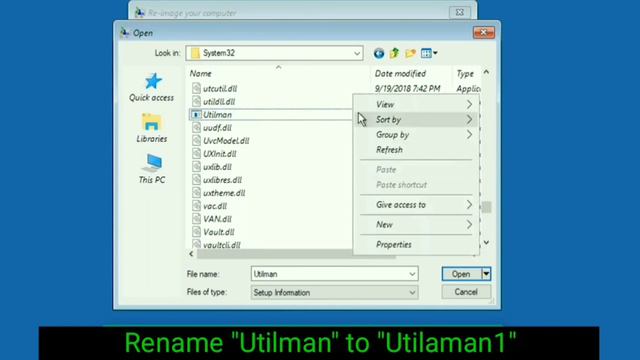Click the vertical scrollbar up arrow
640x360 pixels.
click(487, 72)
